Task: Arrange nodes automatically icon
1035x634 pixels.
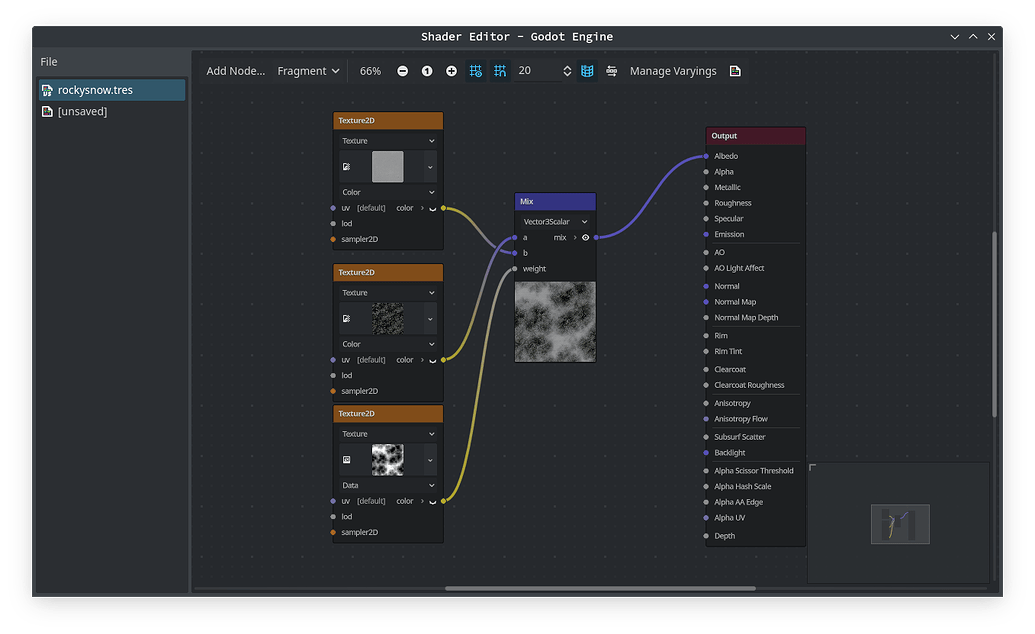Action: pos(612,71)
